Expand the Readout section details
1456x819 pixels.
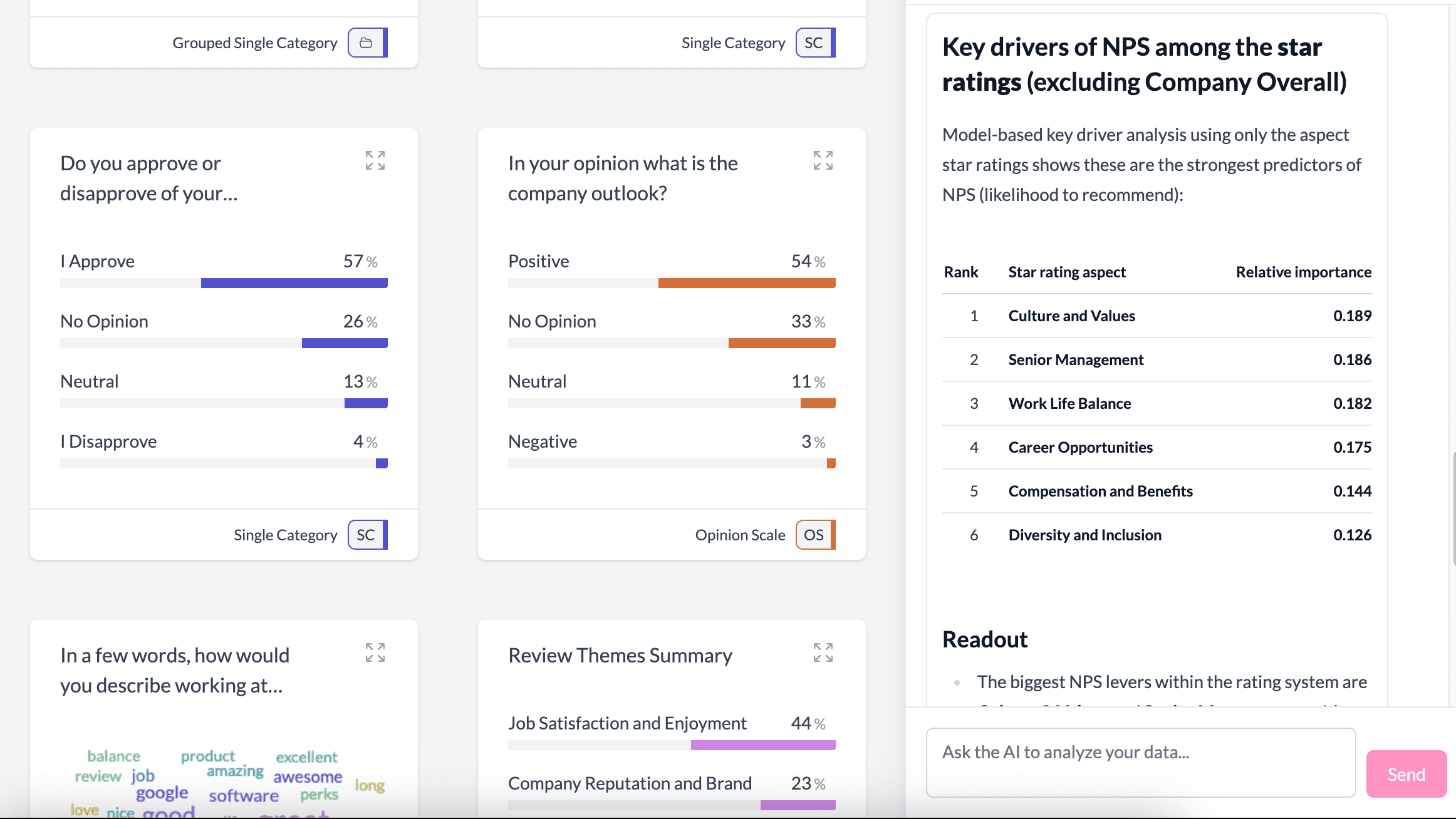coord(984,639)
